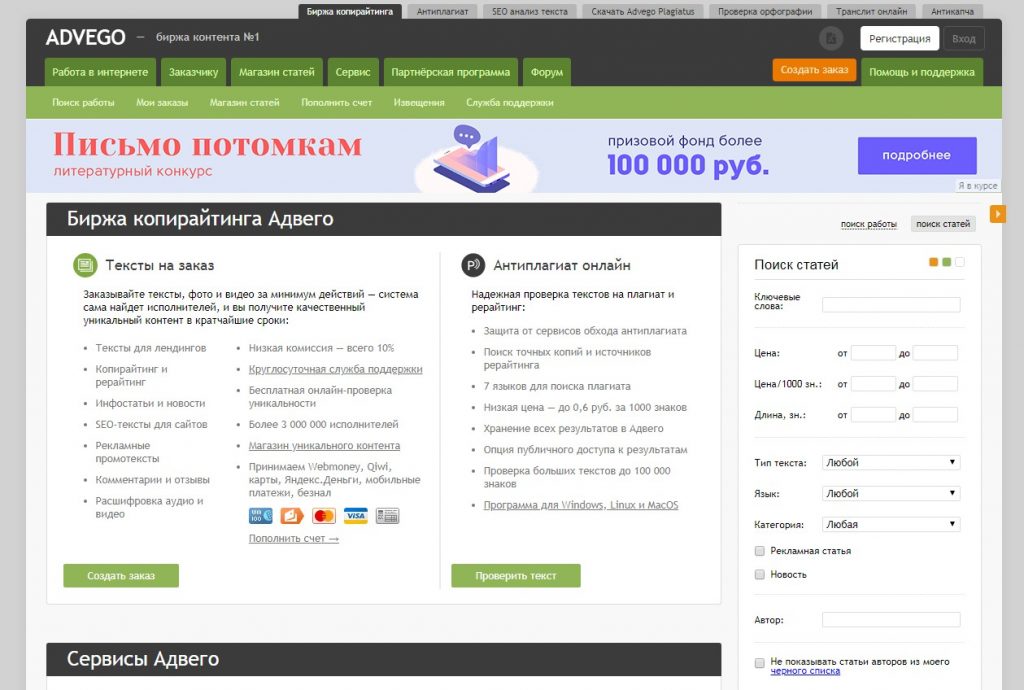1024x690 pixels.
Task: Open the Сервис menu
Action: pos(353,72)
